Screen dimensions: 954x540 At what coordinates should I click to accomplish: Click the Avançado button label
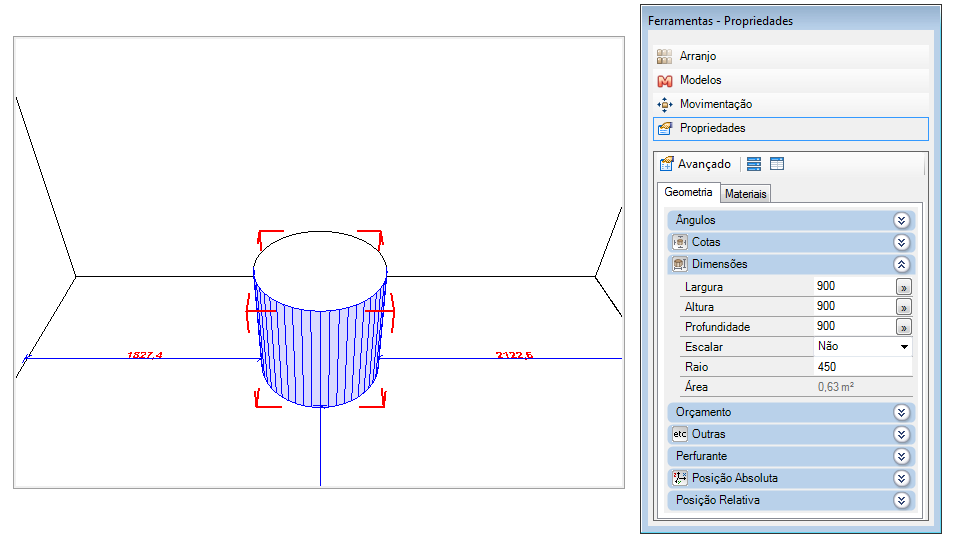704,164
